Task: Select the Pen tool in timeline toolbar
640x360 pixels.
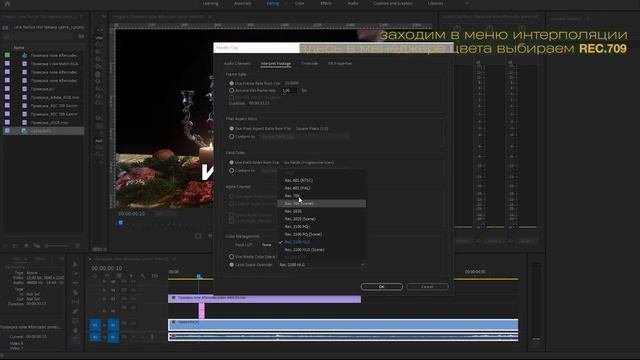Action: tap(76, 311)
